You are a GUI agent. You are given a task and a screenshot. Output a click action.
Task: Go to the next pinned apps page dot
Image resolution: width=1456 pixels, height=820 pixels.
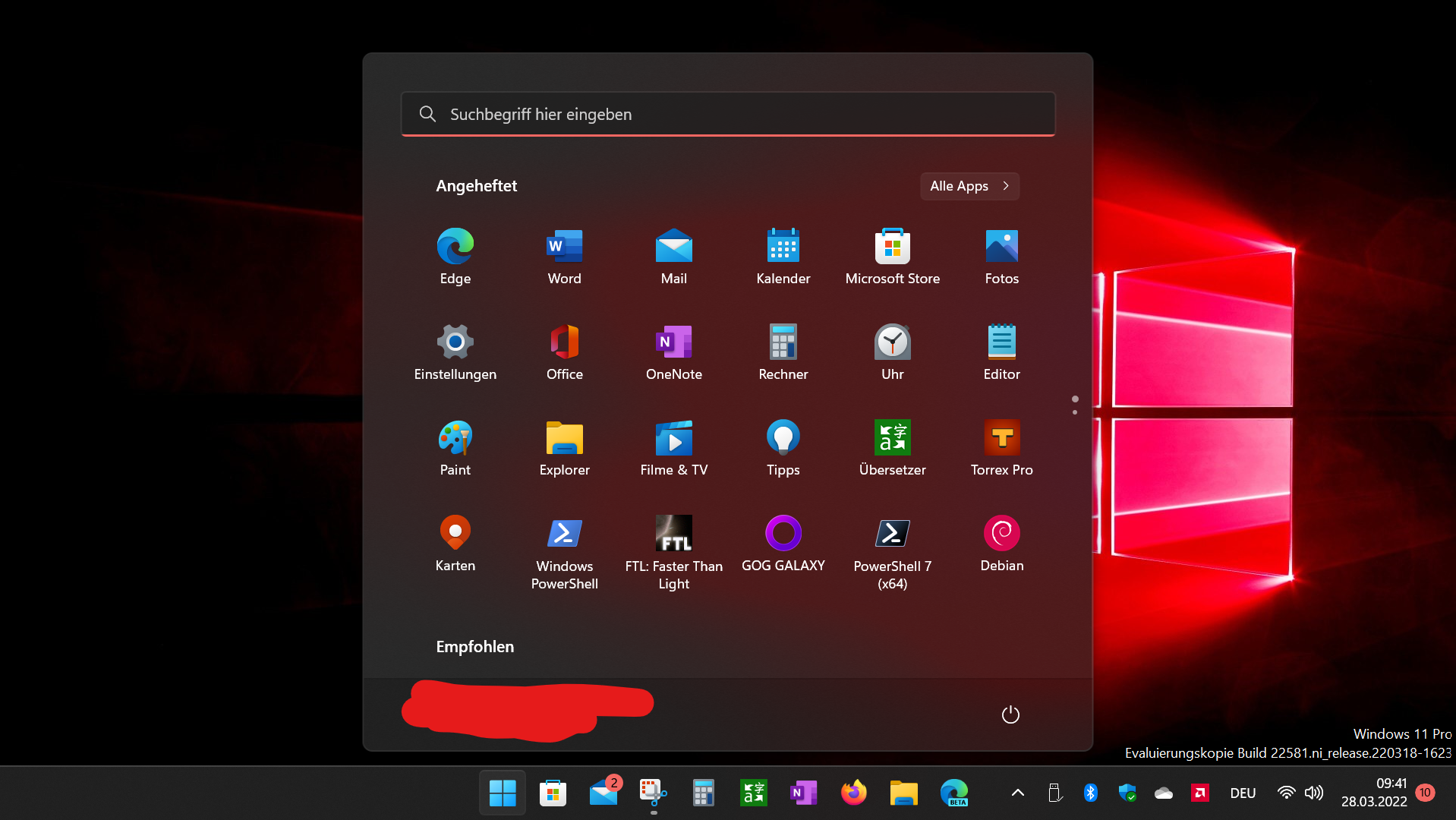(1075, 412)
